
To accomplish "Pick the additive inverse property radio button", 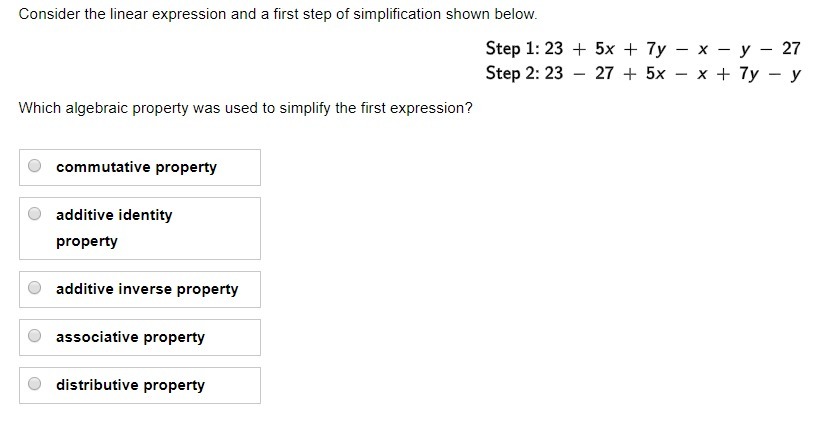I will click(x=34, y=288).
